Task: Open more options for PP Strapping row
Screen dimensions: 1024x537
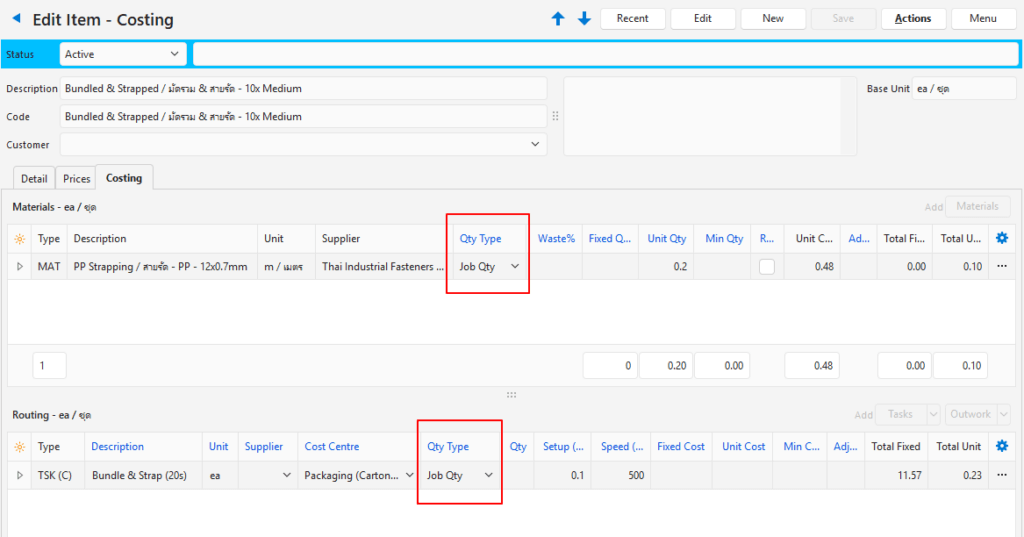Action: tap(1002, 267)
